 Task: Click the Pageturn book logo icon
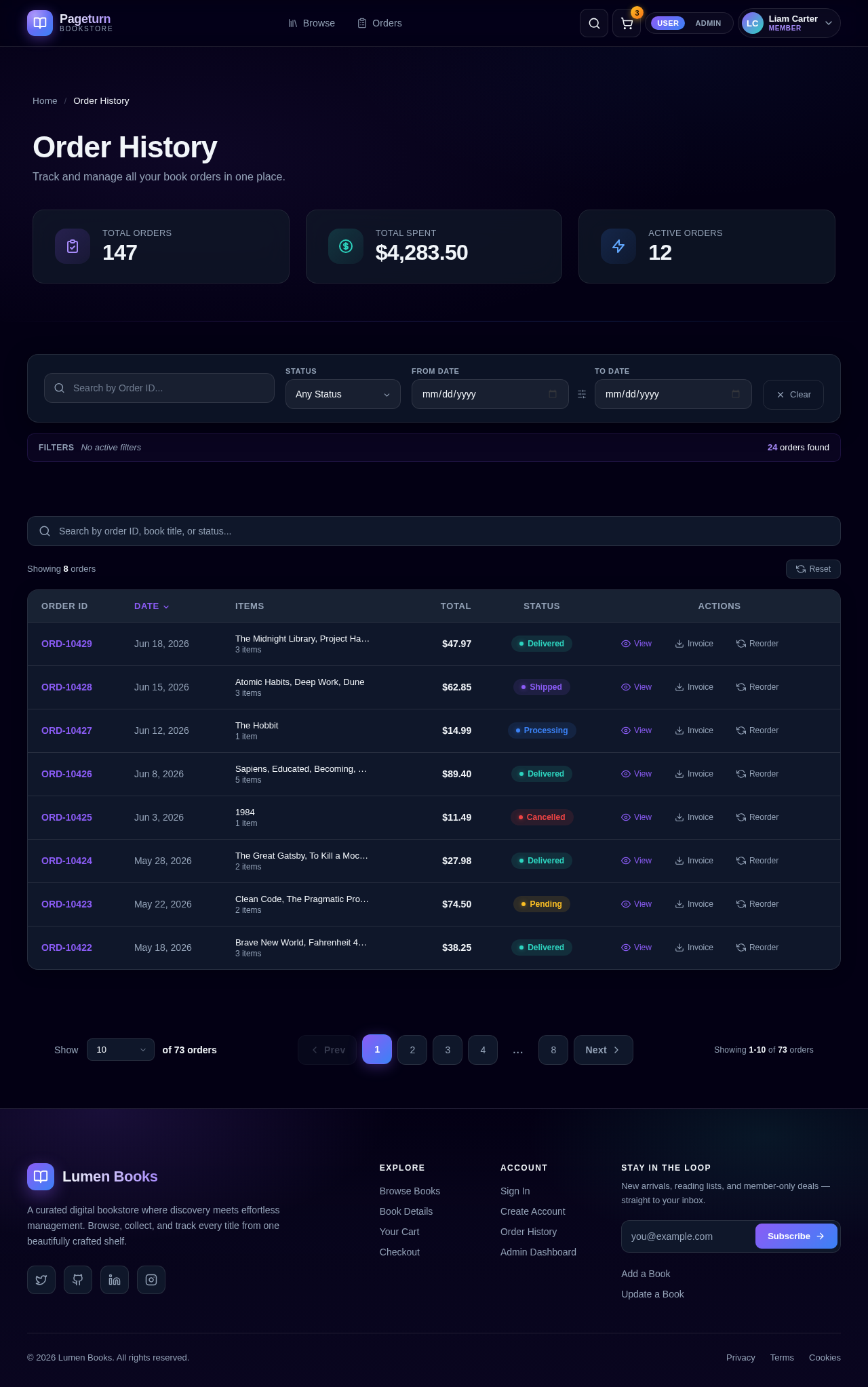point(40,23)
